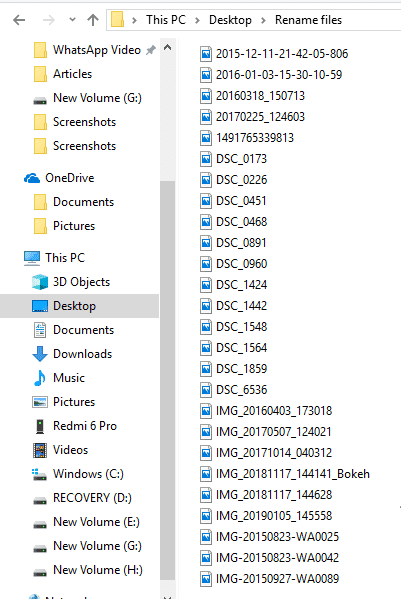The height and width of the screenshot is (599, 401).
Task: Click navigation pane scrollbar thumb
Action: pyautogui.click(x=167, y=380)
